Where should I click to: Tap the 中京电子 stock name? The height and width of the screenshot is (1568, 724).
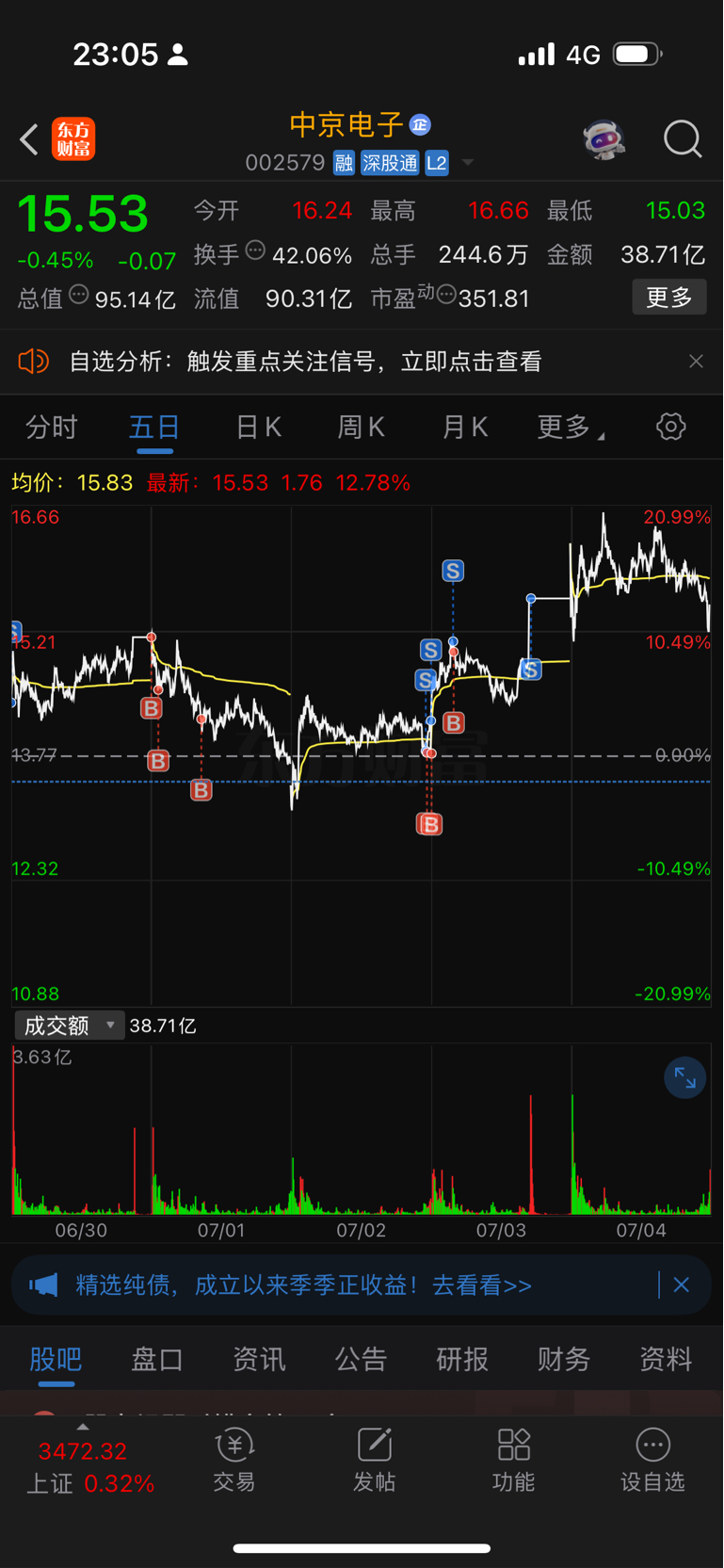346,124
